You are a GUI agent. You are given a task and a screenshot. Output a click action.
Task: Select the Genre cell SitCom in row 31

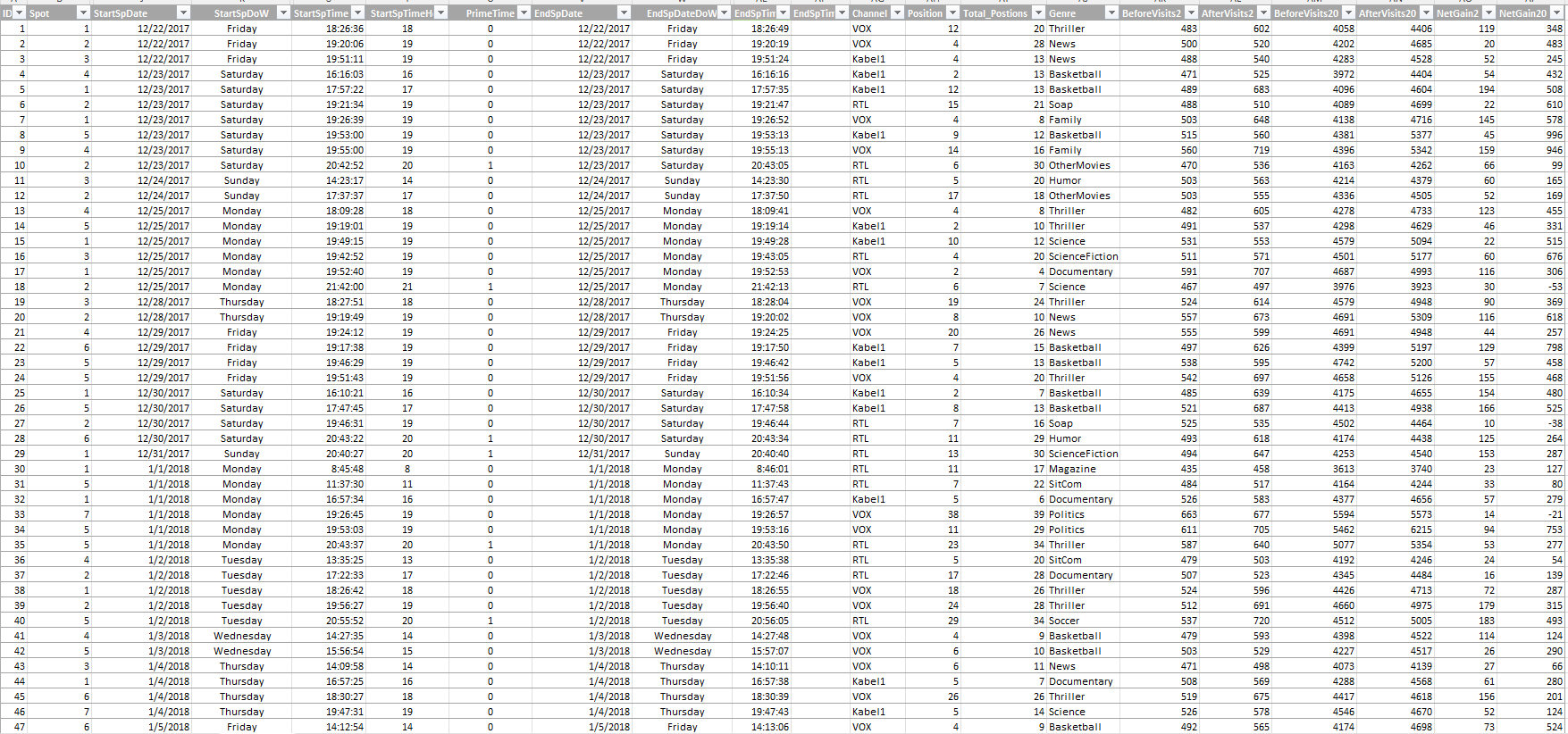point(1083,484)
